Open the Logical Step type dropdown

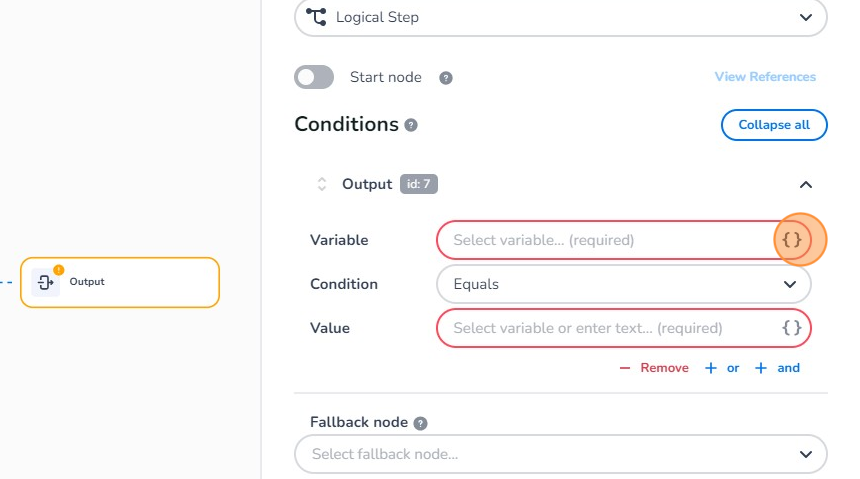[x=561, y=17]
